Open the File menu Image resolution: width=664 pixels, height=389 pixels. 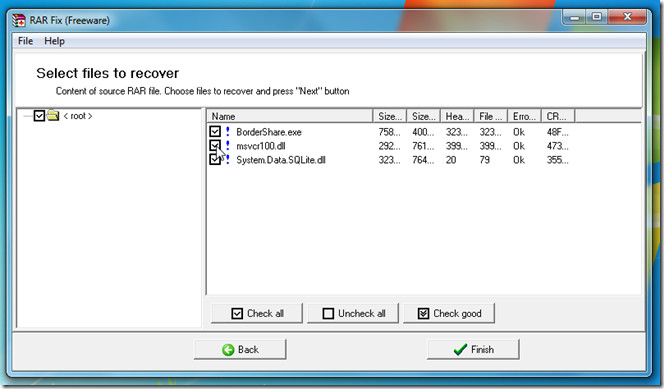coord(25,41)
